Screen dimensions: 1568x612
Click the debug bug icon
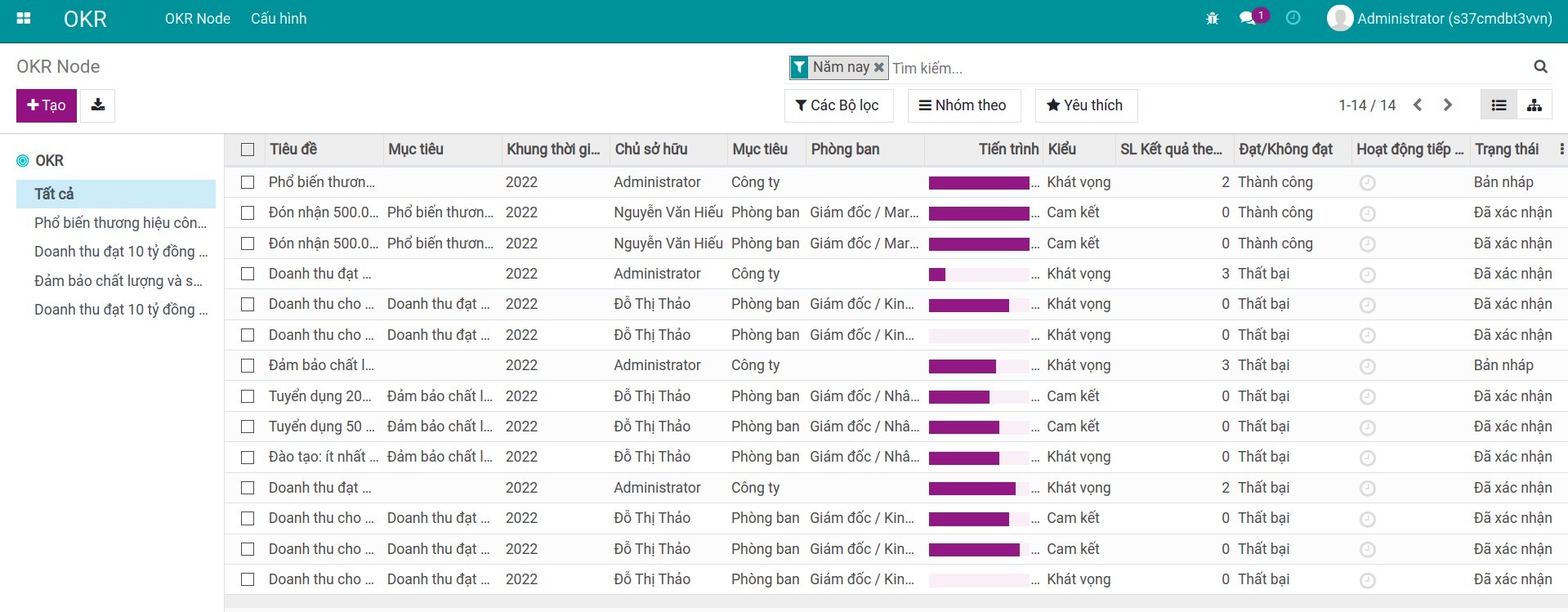point(1213,18)
